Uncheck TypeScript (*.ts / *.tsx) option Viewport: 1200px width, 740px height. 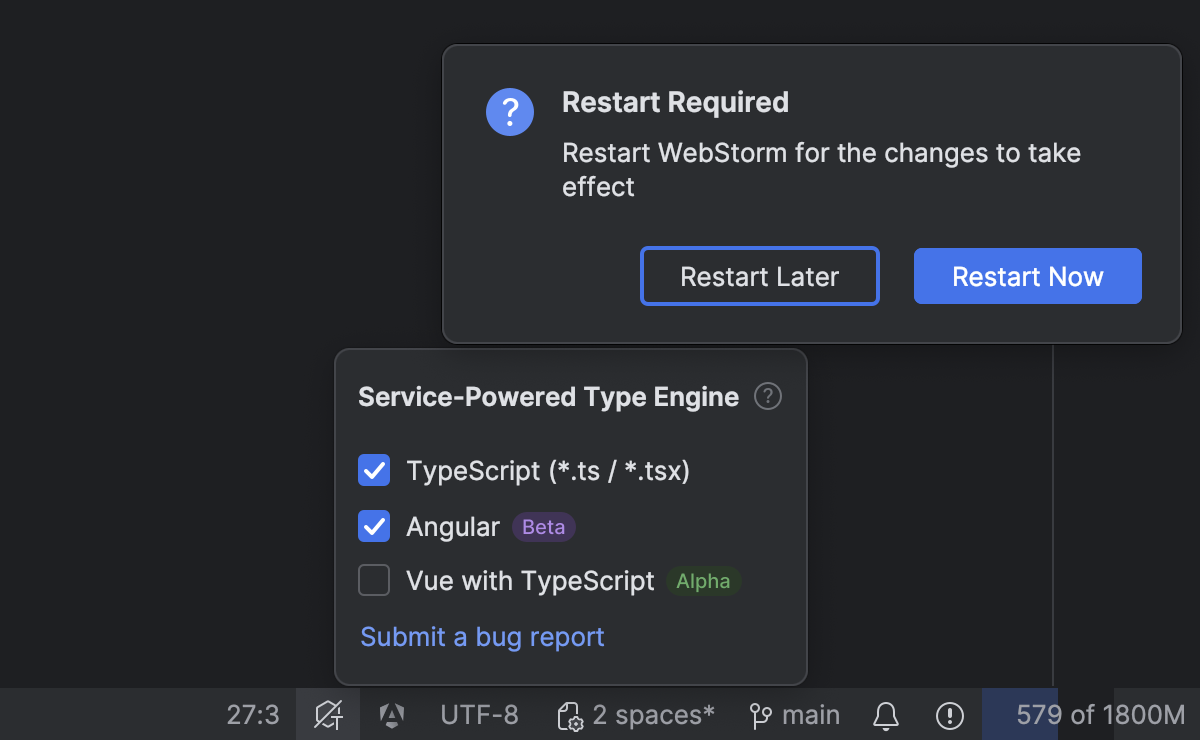373,470
